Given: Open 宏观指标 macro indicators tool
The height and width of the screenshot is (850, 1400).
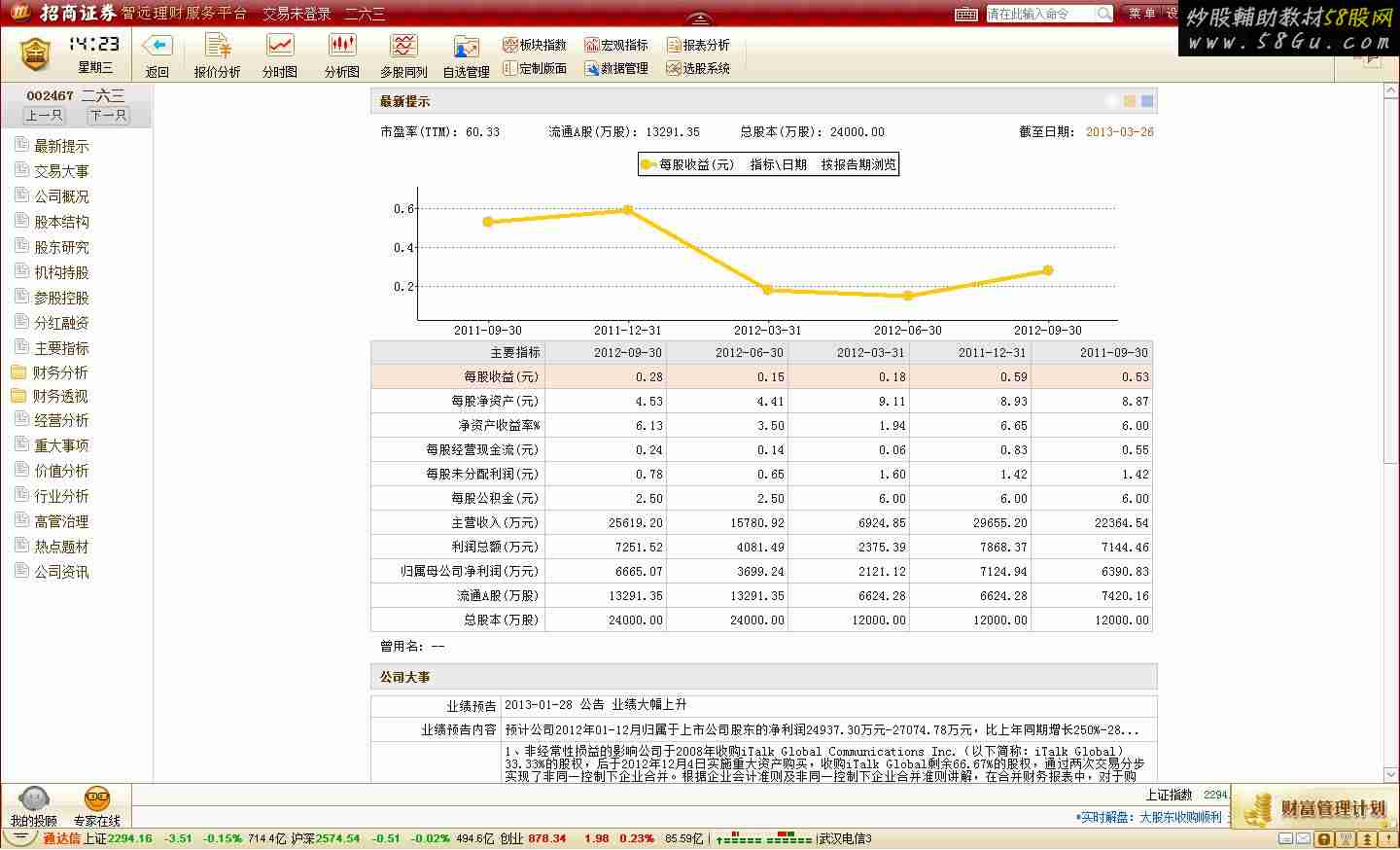Looking at the screenshot, I should (616, 45).
